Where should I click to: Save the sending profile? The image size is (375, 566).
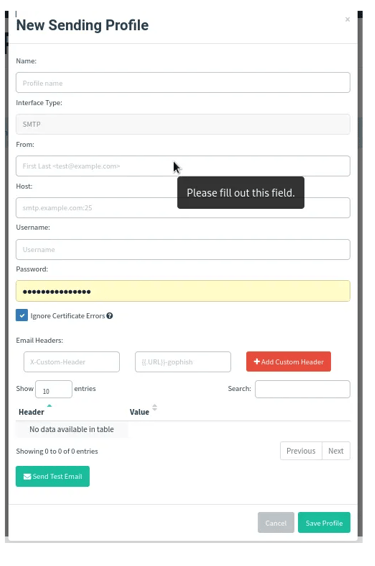(x=324, y=523)
